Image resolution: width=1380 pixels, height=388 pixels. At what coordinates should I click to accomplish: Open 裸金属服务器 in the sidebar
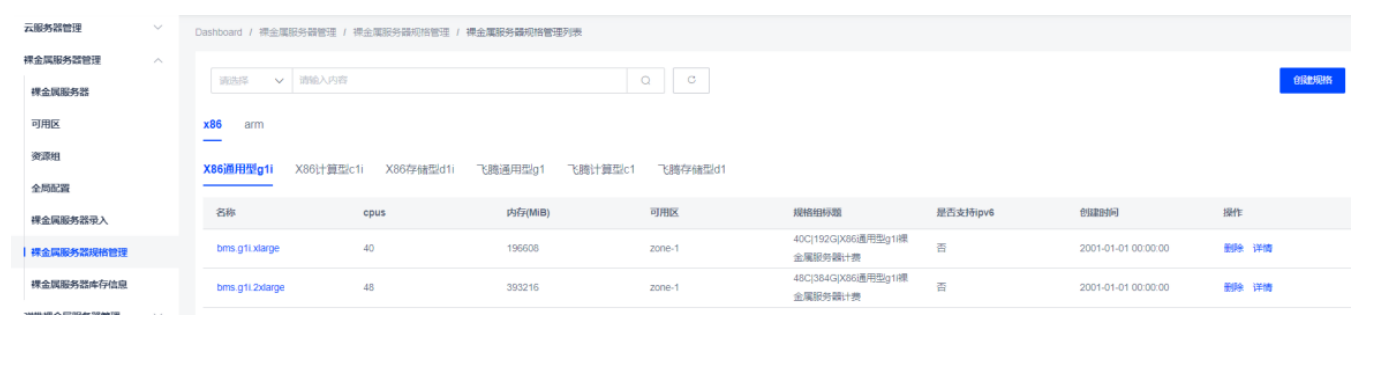pos(60,92)
